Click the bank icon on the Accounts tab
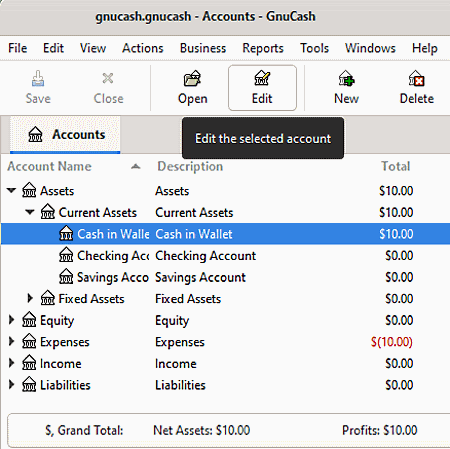Viewport: 450px width, 449px height. pos(35,135)
